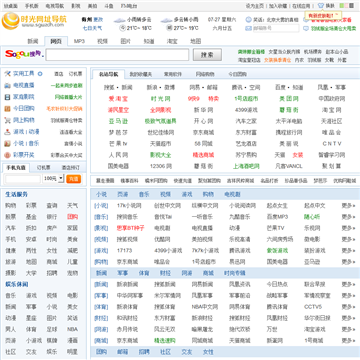Open the 100元 recharge amount dropdown

click(53, 179)
